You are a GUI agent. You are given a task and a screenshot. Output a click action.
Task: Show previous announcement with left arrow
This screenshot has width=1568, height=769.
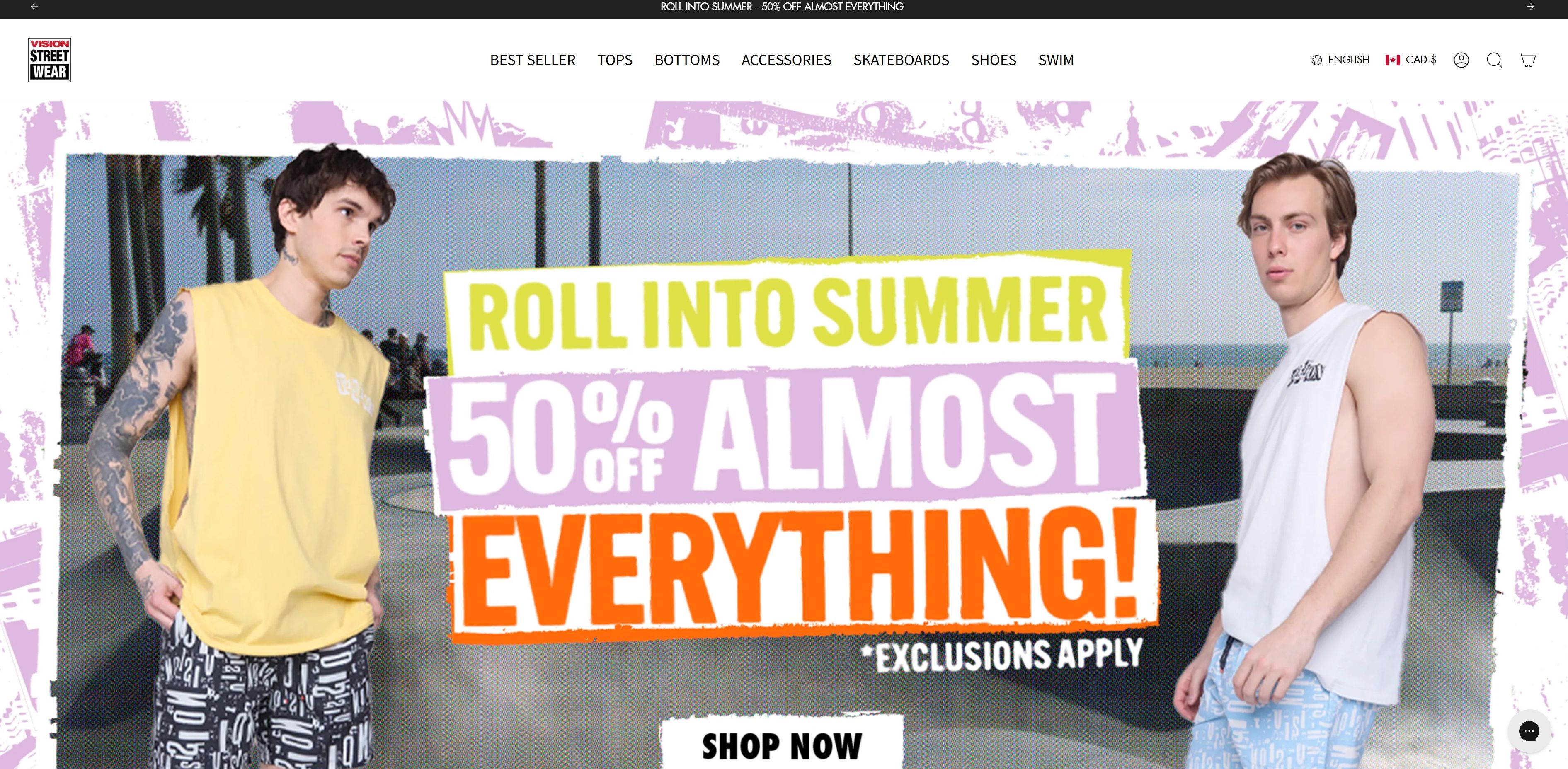point(35,7)
